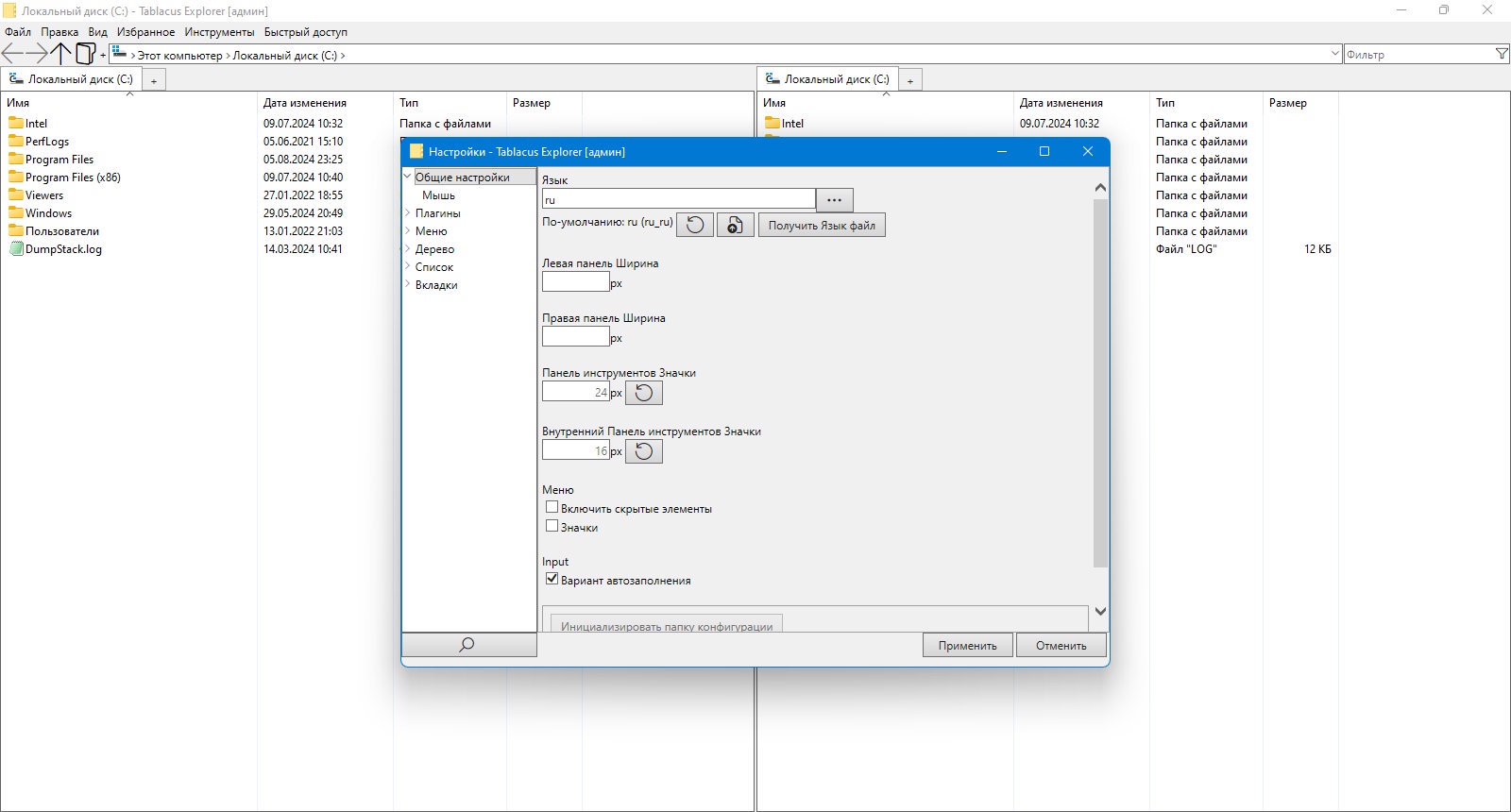Image resolution: width=1511 pixels, height=812 pixels.
Task: Expand the 'Список' tree node
Action: tap(408, 266)
